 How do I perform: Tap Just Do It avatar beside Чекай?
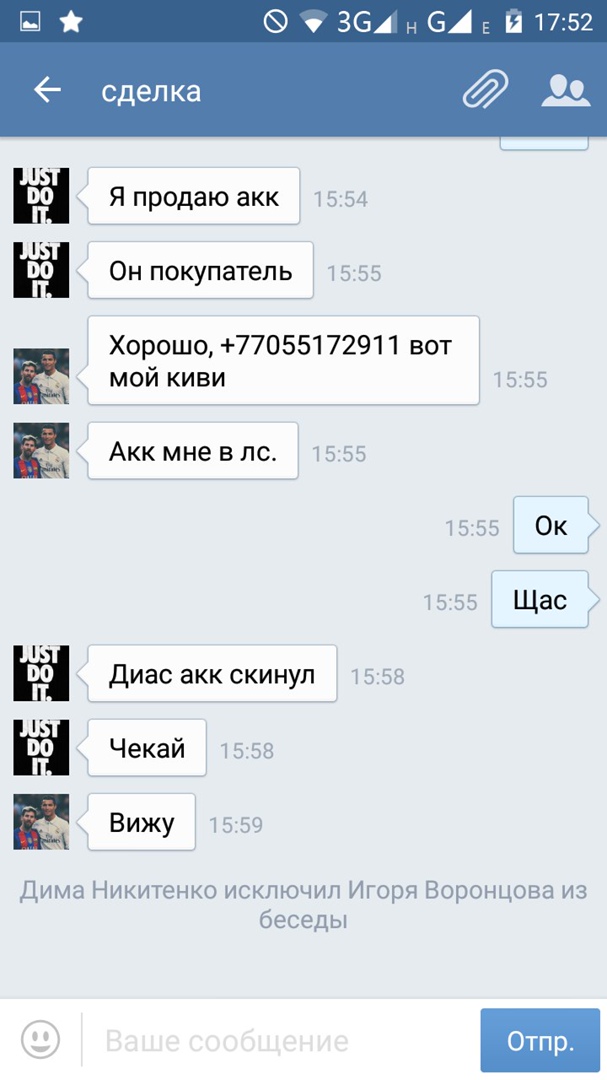coord(41,747)
